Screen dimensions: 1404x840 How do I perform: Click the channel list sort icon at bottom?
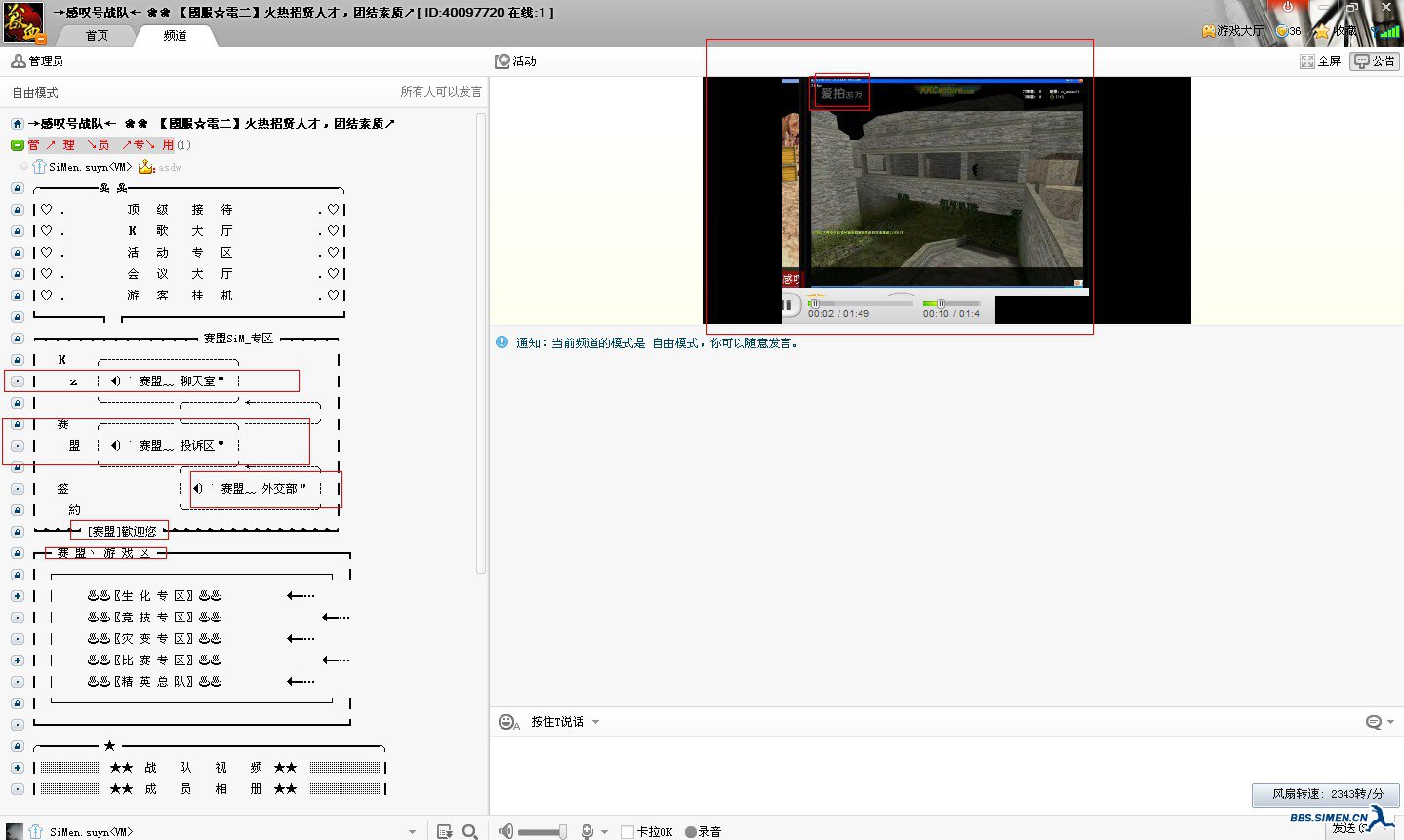click(x=444, y=831)
